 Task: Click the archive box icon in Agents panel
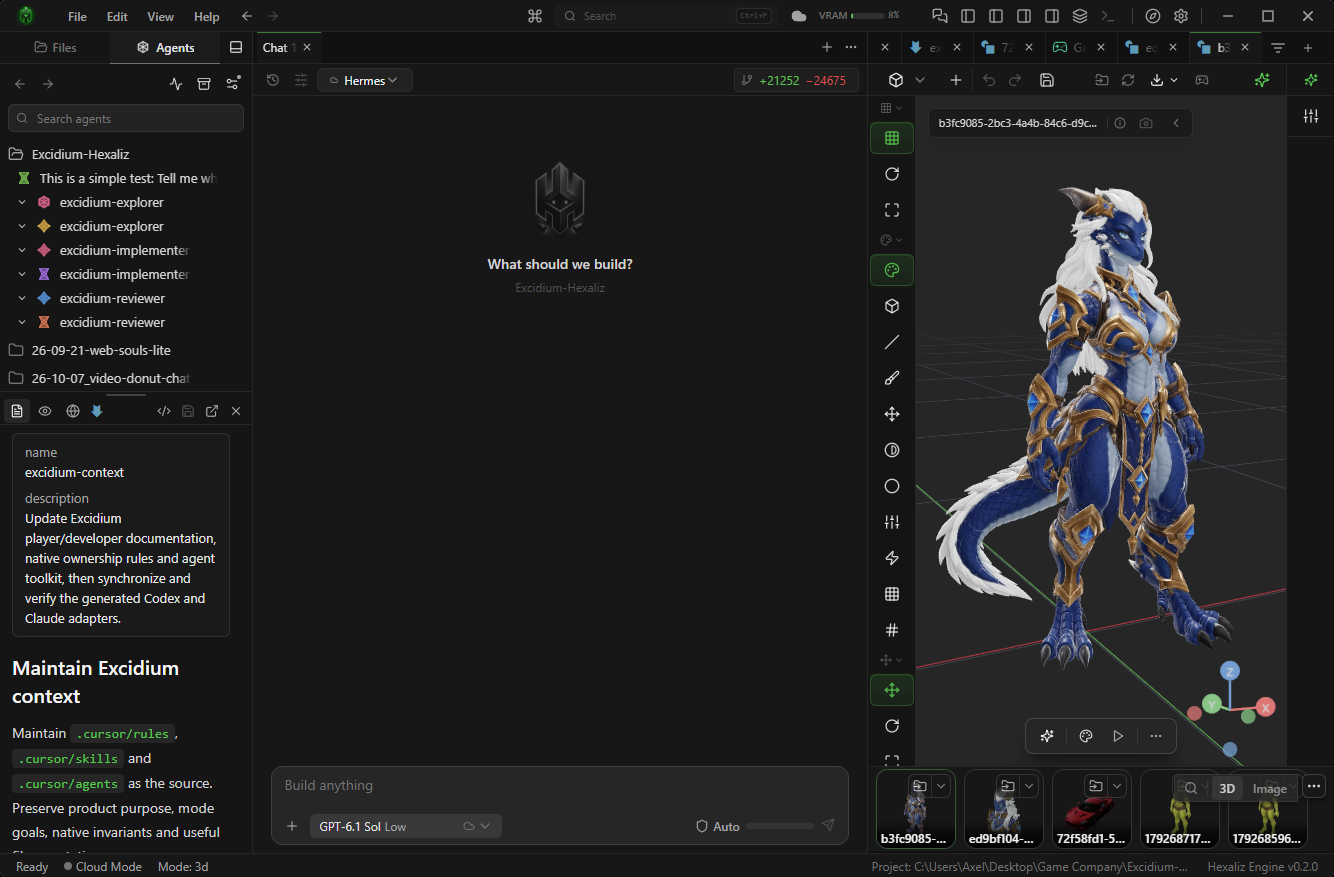[x=204, y=84]
